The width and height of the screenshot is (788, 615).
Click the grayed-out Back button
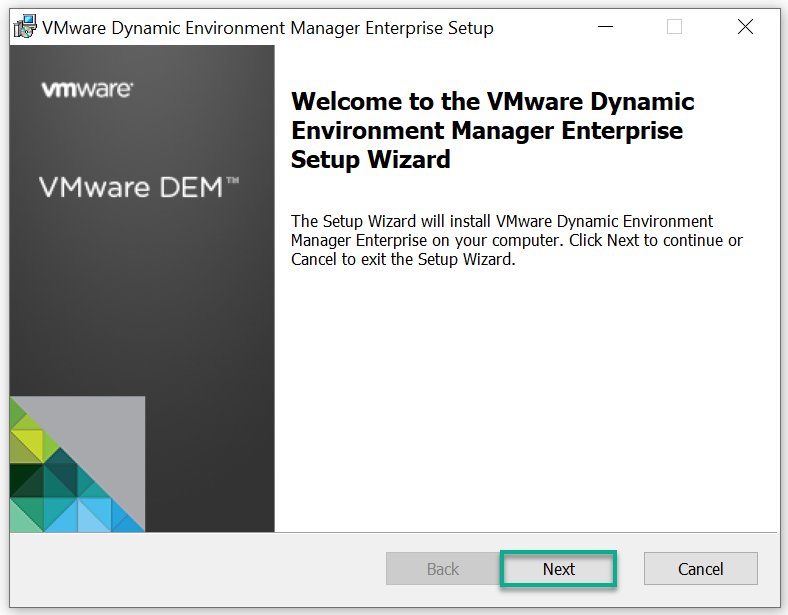click(x=443, y=569)
